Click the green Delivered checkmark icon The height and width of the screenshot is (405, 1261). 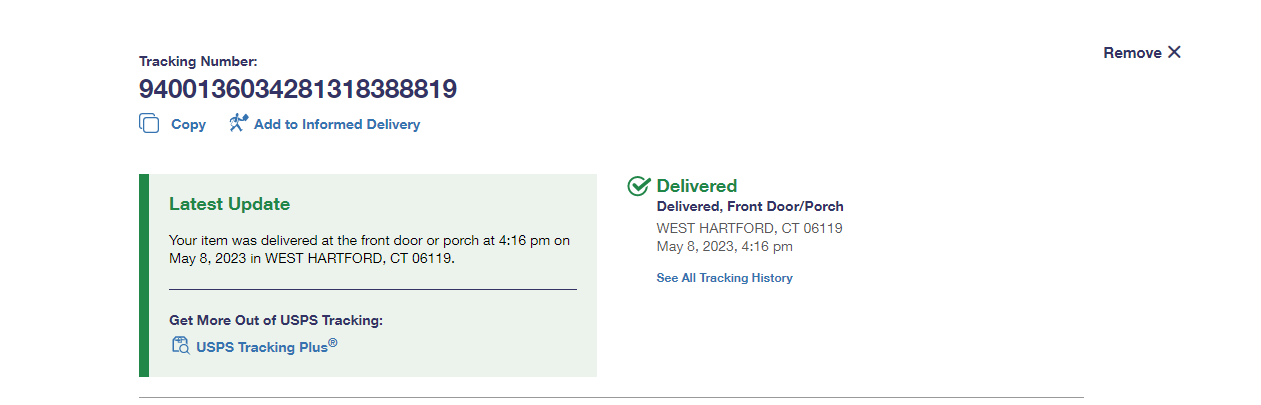coord(638,186)
